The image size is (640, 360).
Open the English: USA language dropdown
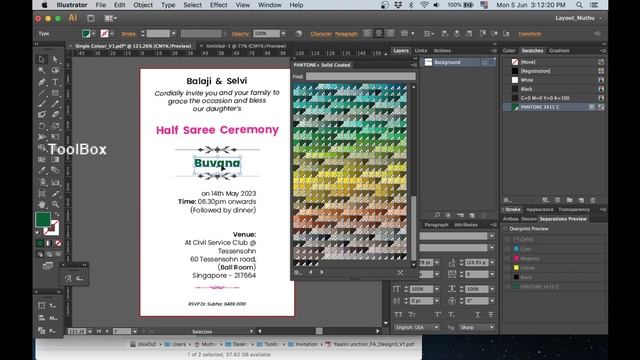coord(417,327)
